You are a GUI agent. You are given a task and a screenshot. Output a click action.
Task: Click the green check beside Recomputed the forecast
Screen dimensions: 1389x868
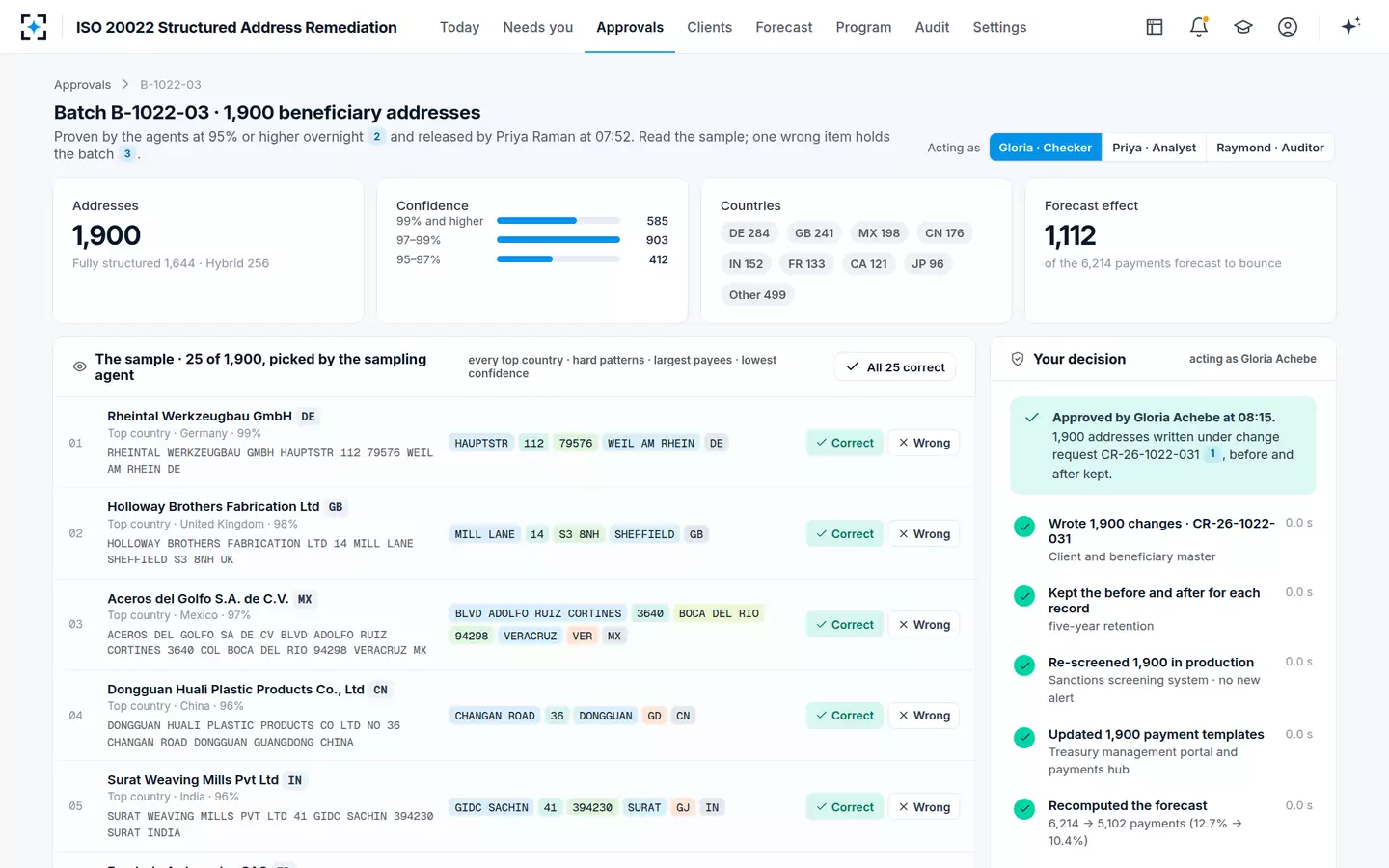click(x=1024, y=809)
